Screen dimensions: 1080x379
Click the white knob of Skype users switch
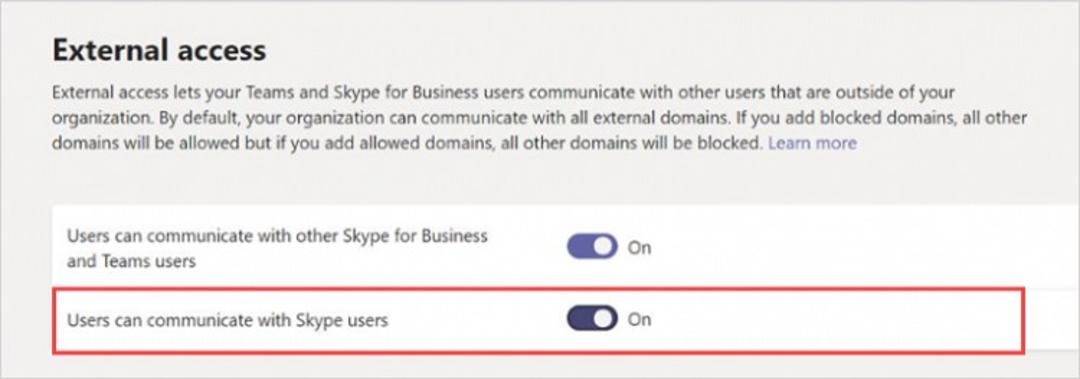click(604, 319)
